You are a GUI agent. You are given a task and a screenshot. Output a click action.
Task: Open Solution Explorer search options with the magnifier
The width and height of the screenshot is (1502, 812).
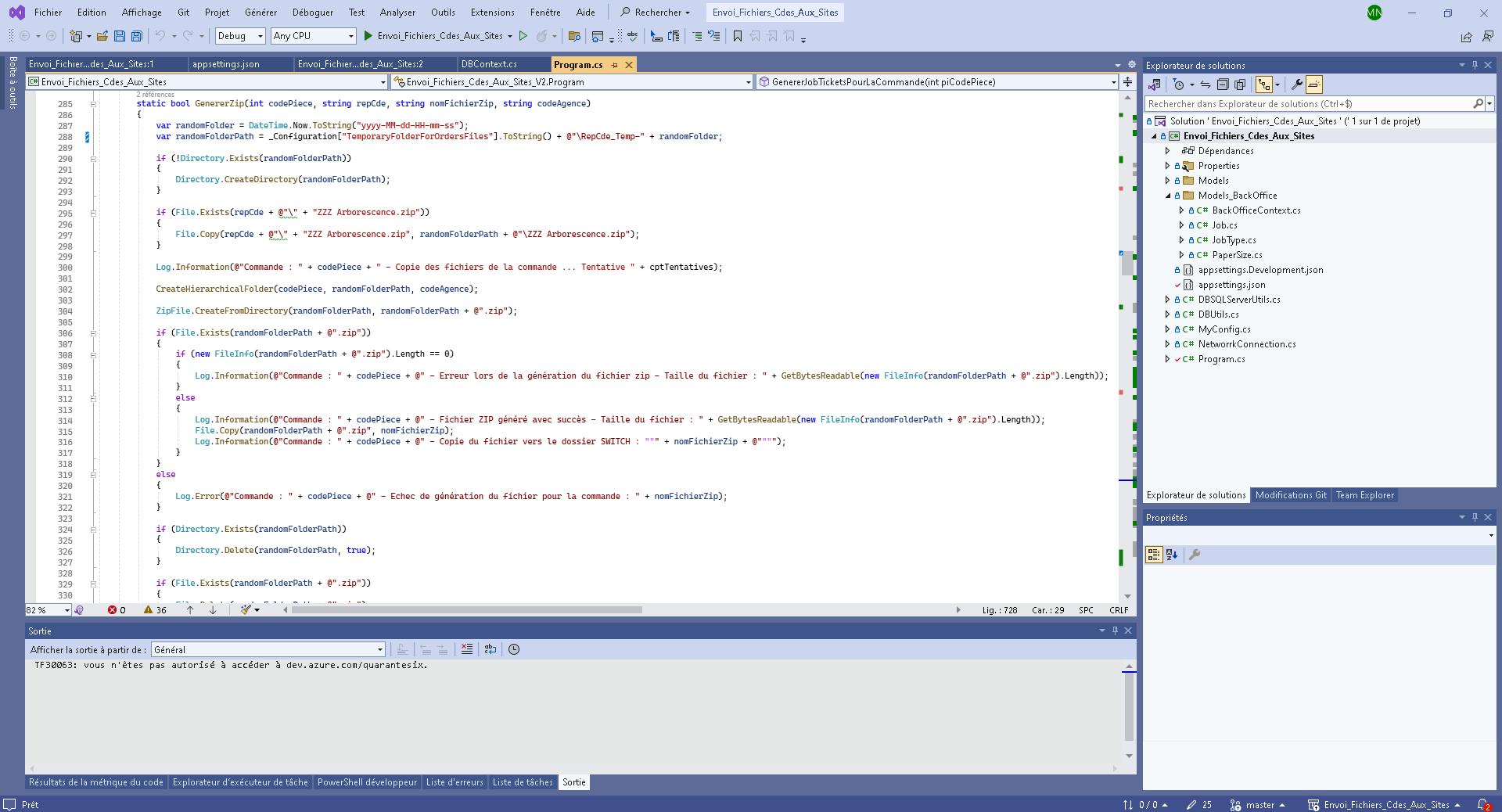click(1478, 103)
